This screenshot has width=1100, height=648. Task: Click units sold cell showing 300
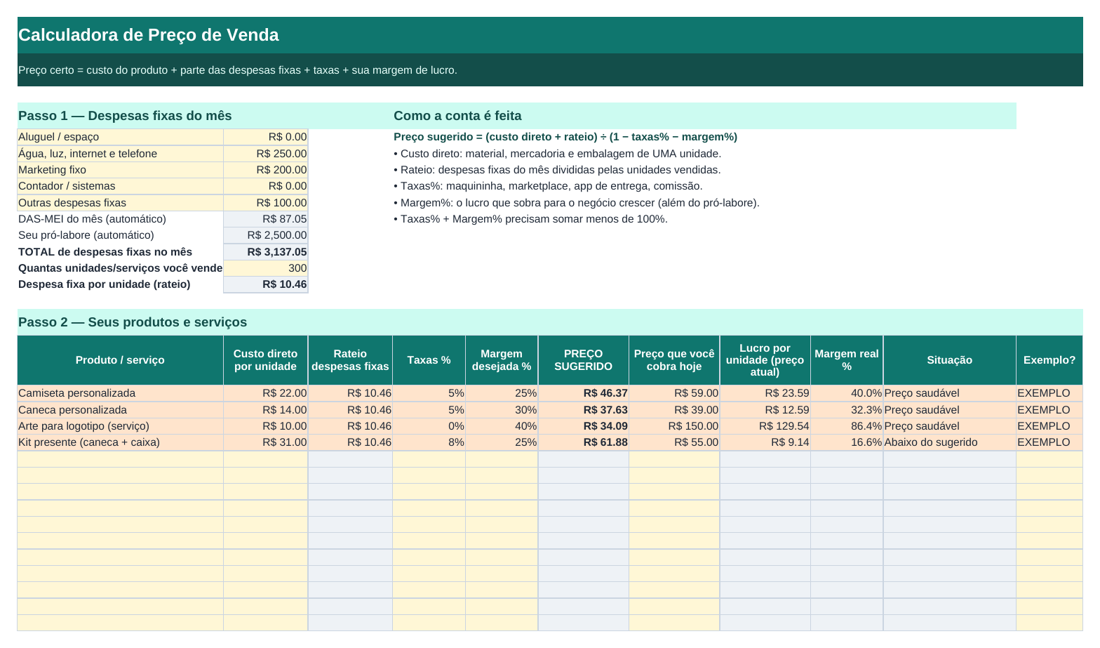(266, 268)
